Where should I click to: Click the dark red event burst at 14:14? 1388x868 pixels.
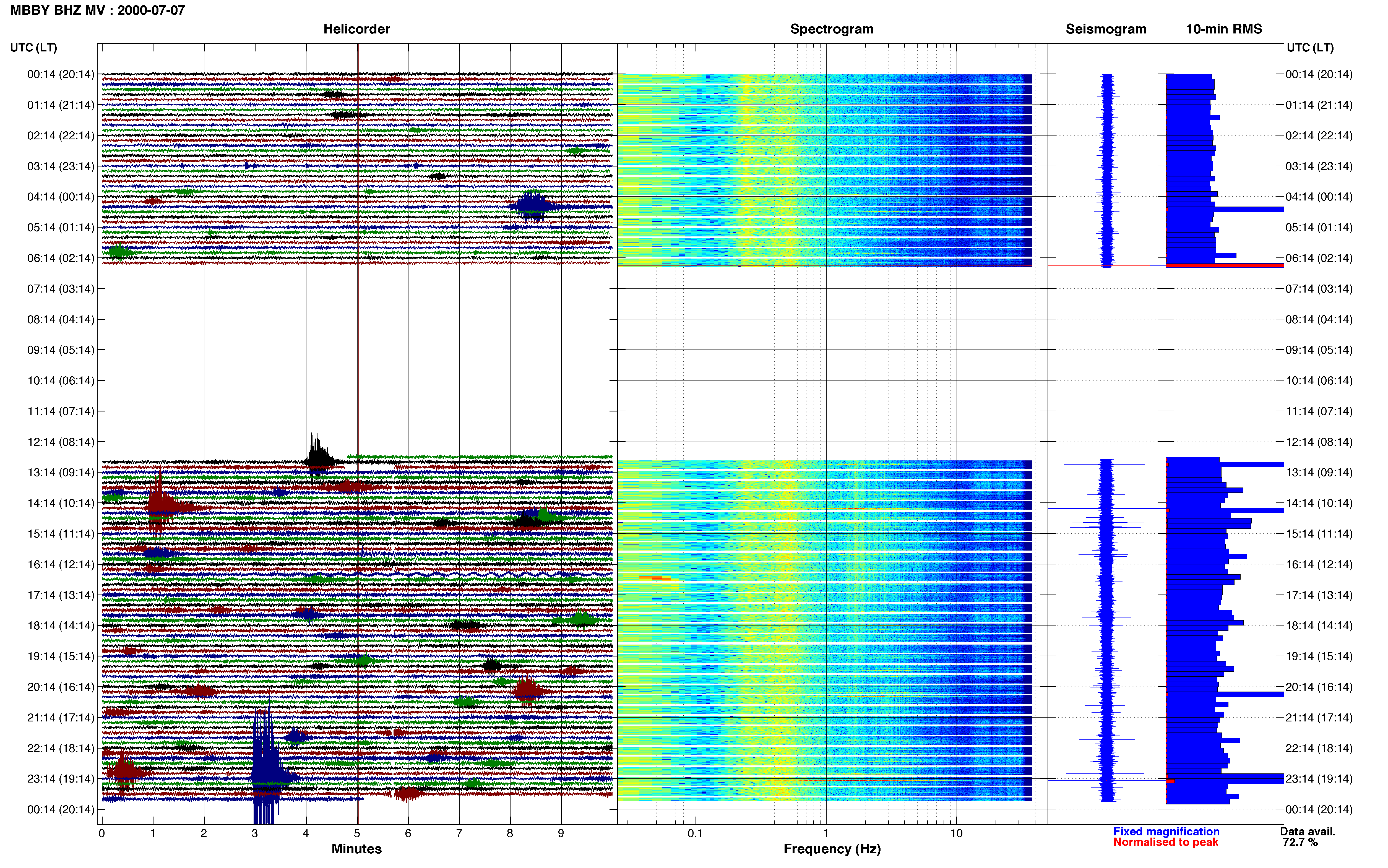[x=164, y=504]
